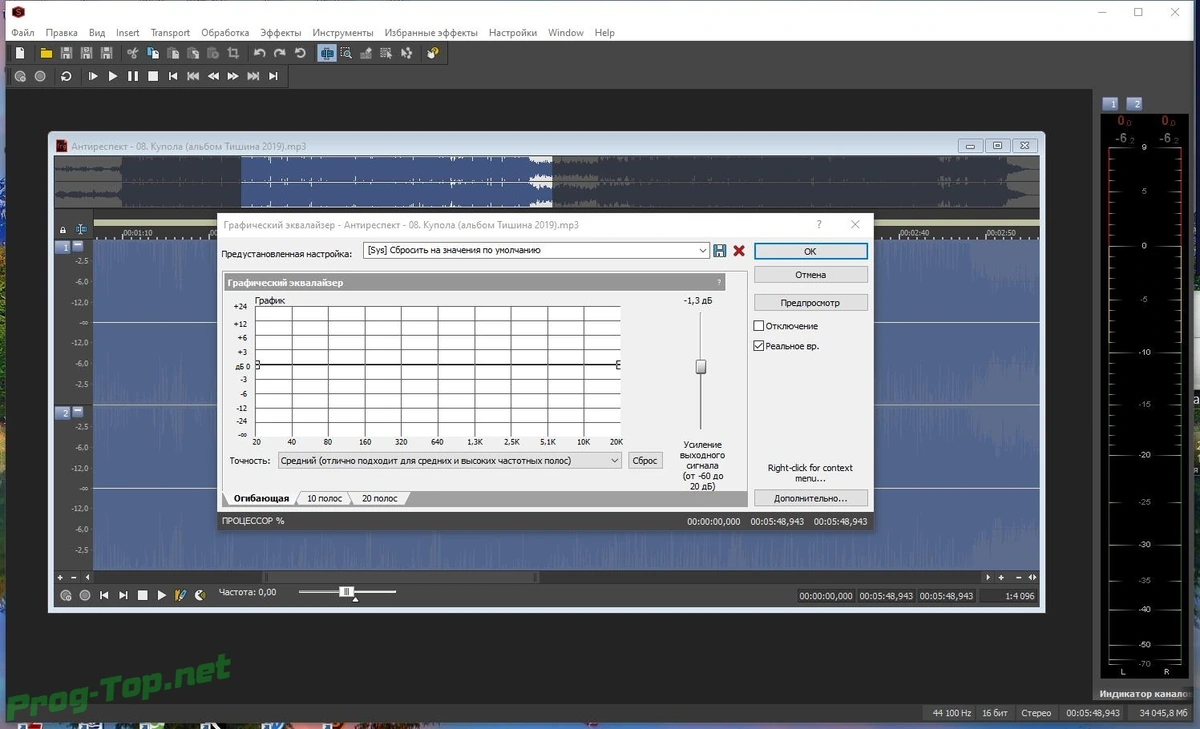
Task: Go to end in main transport toolbar
Action: [273, 76]
